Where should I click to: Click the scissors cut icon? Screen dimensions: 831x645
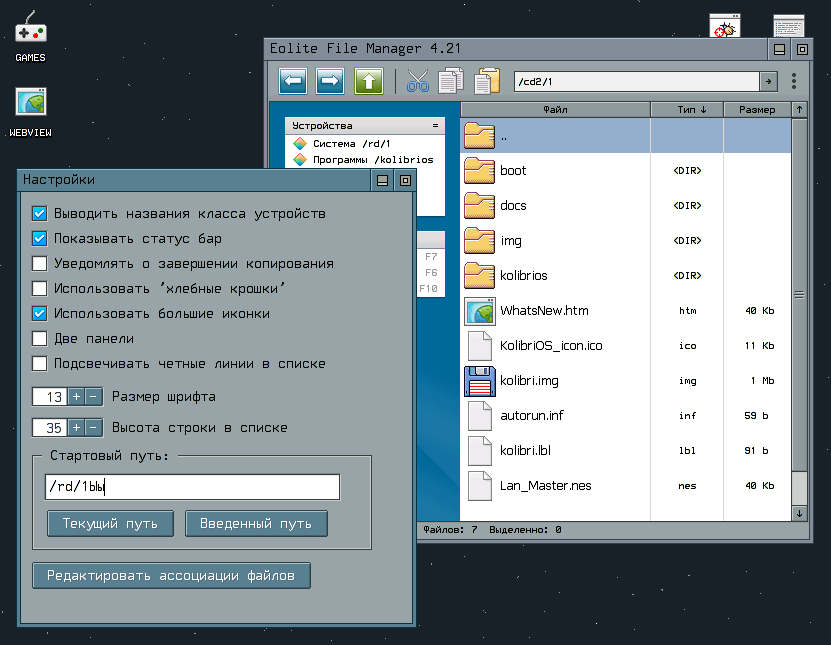click(x=418, y=81)
